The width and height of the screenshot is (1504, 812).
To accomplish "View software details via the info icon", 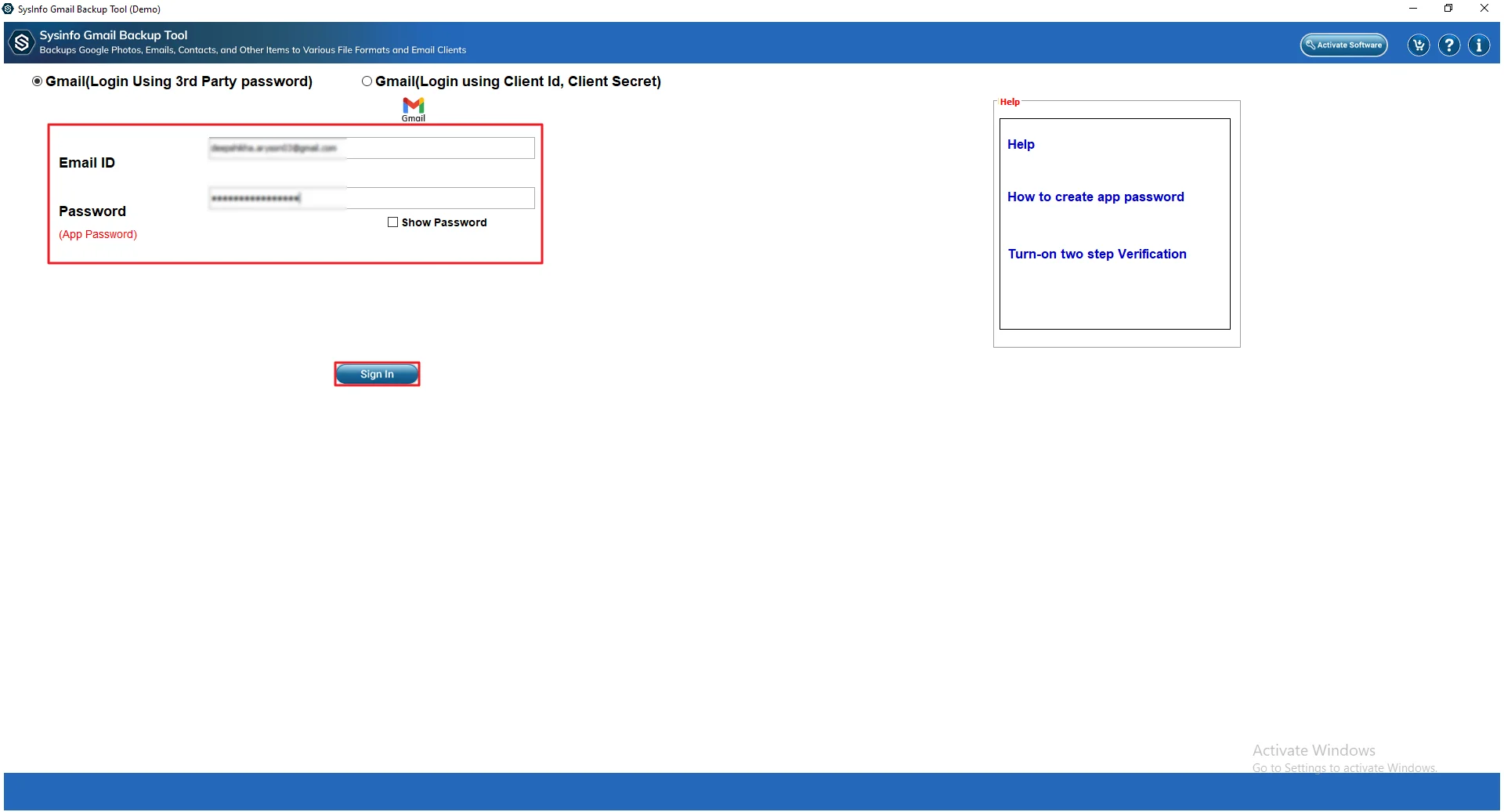I will click(x=1479, y=45).
